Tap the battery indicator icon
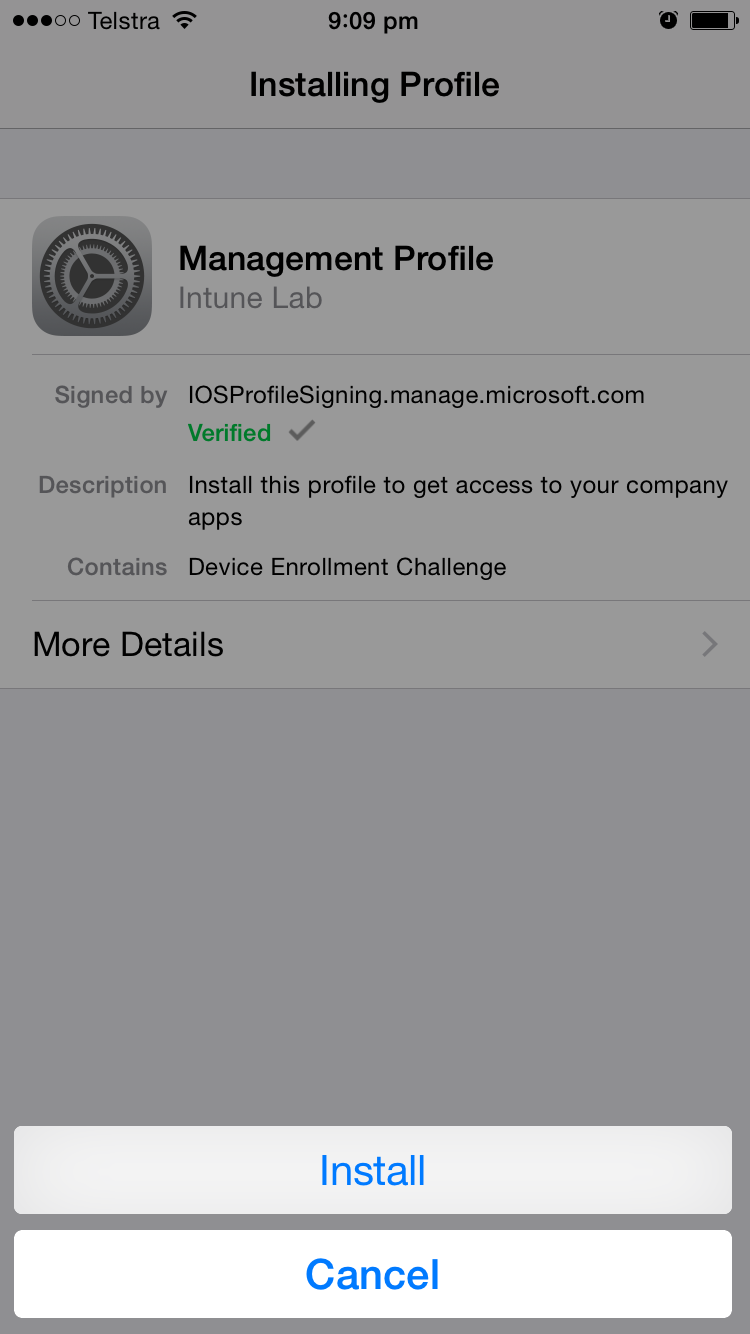 click(x=714, y=20)
